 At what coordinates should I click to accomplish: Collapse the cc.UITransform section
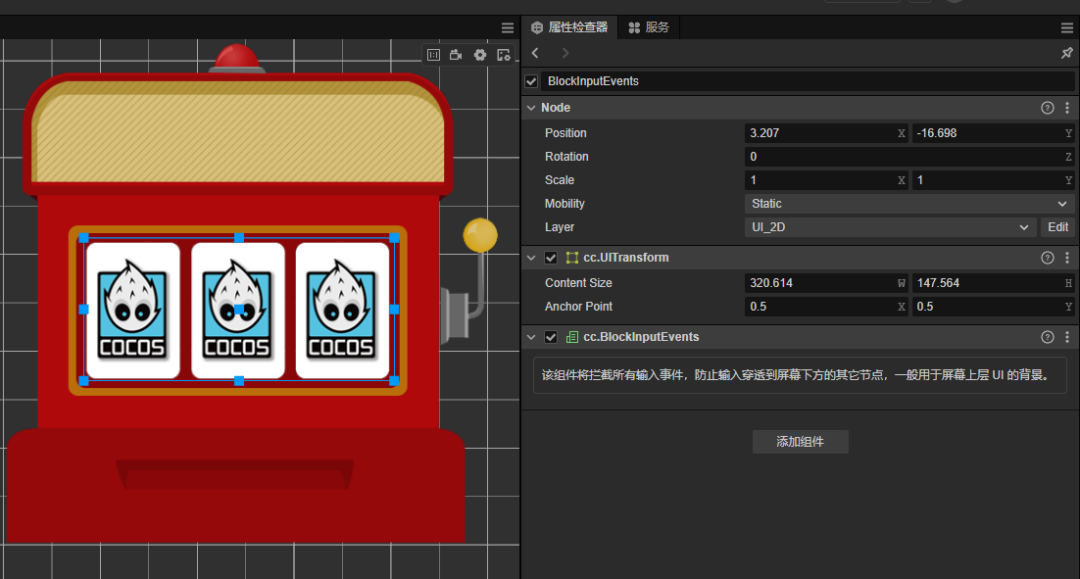531,257
